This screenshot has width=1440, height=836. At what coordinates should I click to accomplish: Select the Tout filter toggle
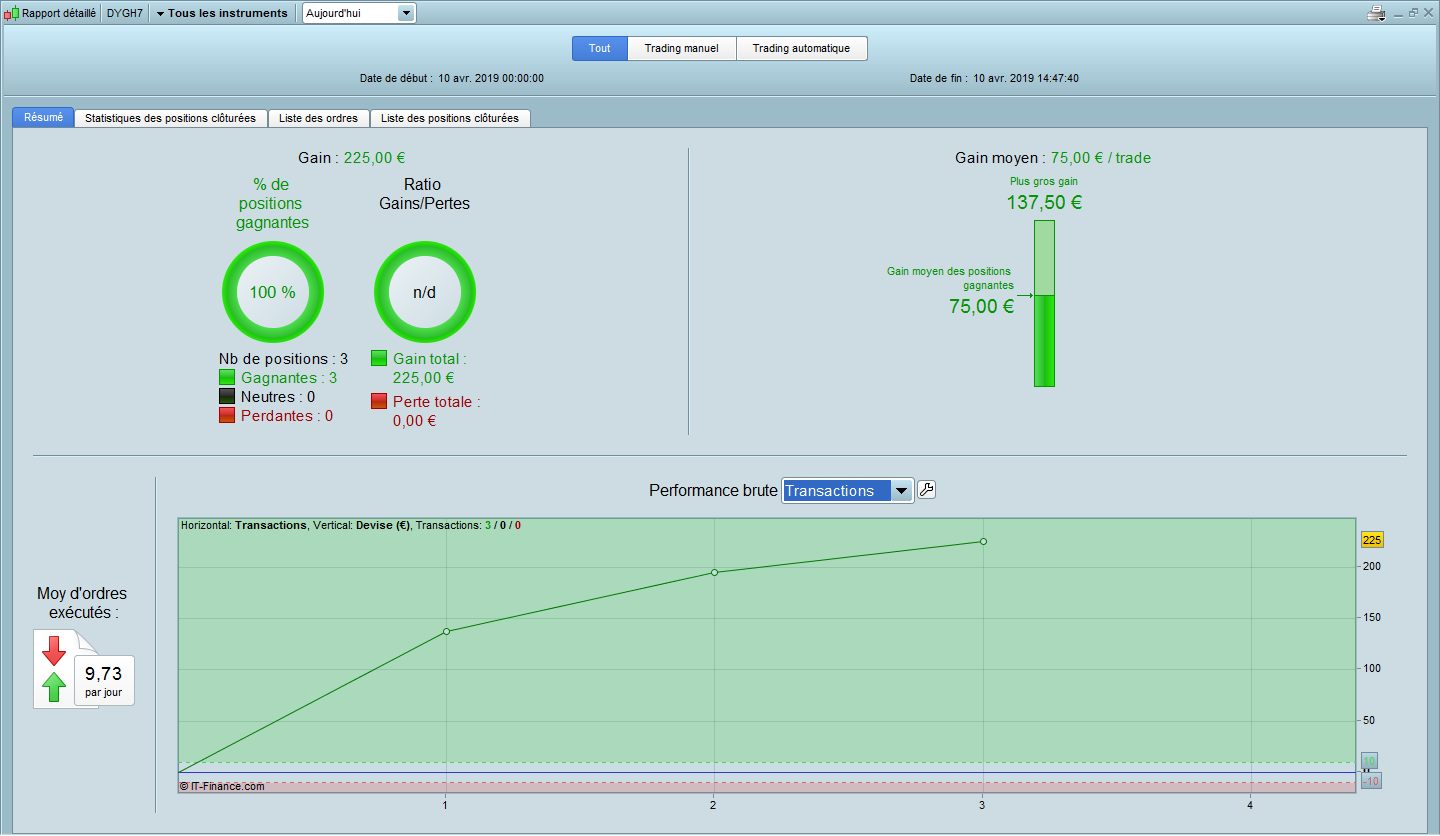click(x=599, y=48)
